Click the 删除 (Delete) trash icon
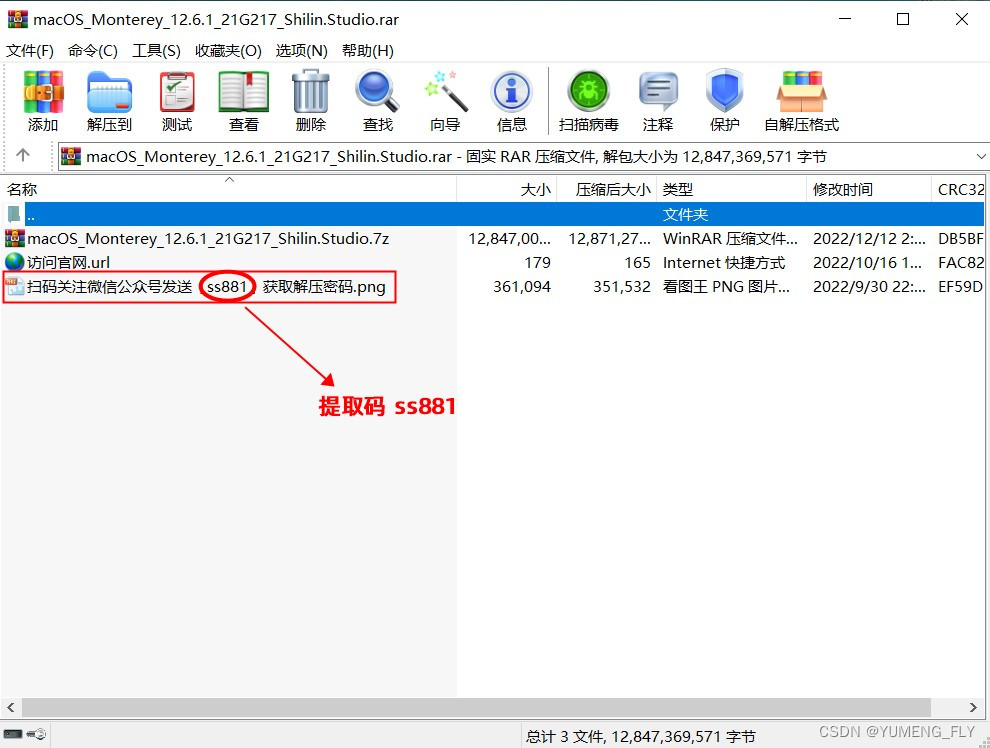This screenshot has width=990, height=748. click(311, 92)
